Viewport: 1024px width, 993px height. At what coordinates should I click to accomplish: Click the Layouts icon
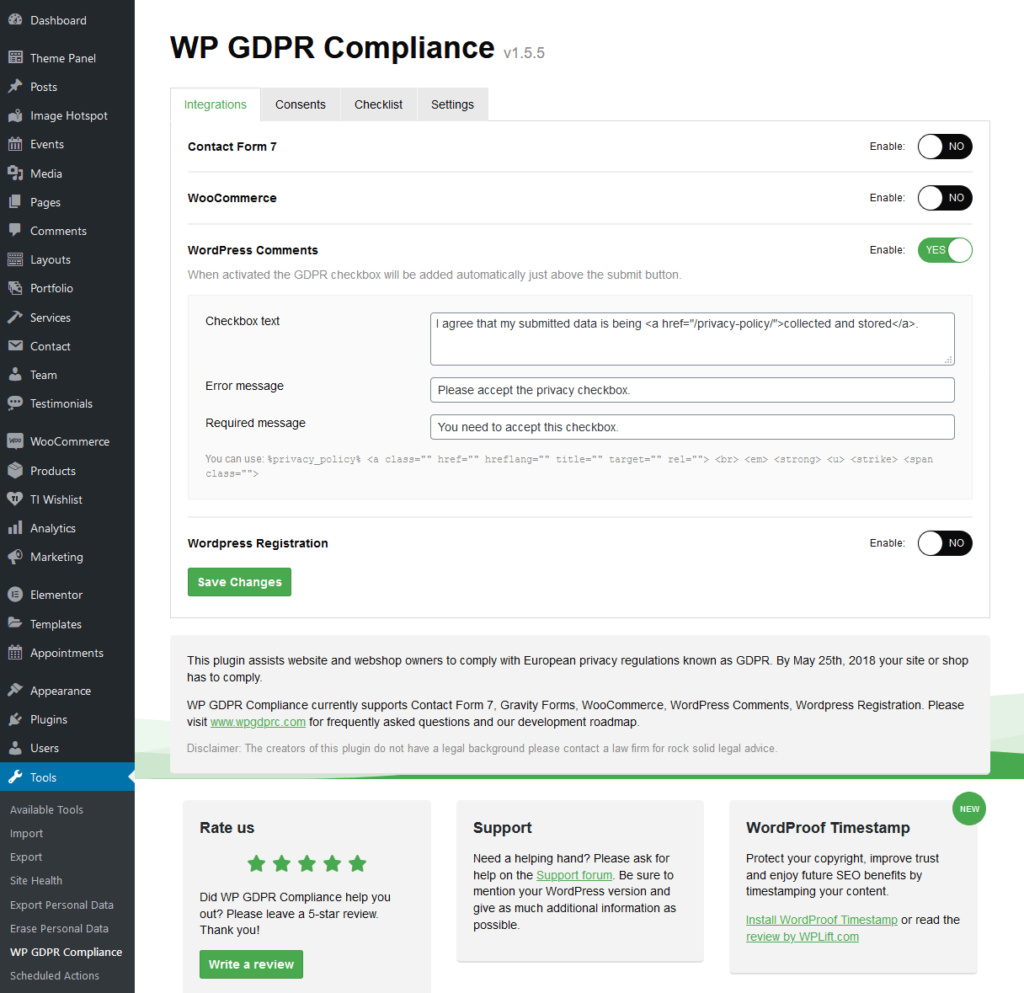click(x=15, y=259)
